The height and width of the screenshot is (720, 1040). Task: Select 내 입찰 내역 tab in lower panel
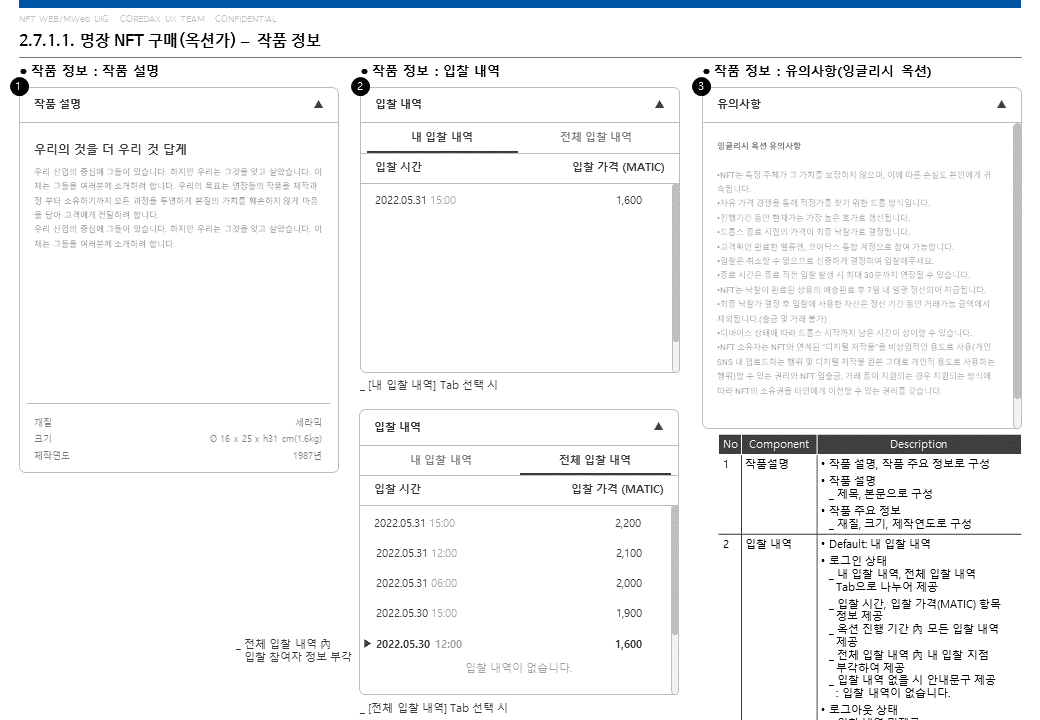tap(440, 459)
